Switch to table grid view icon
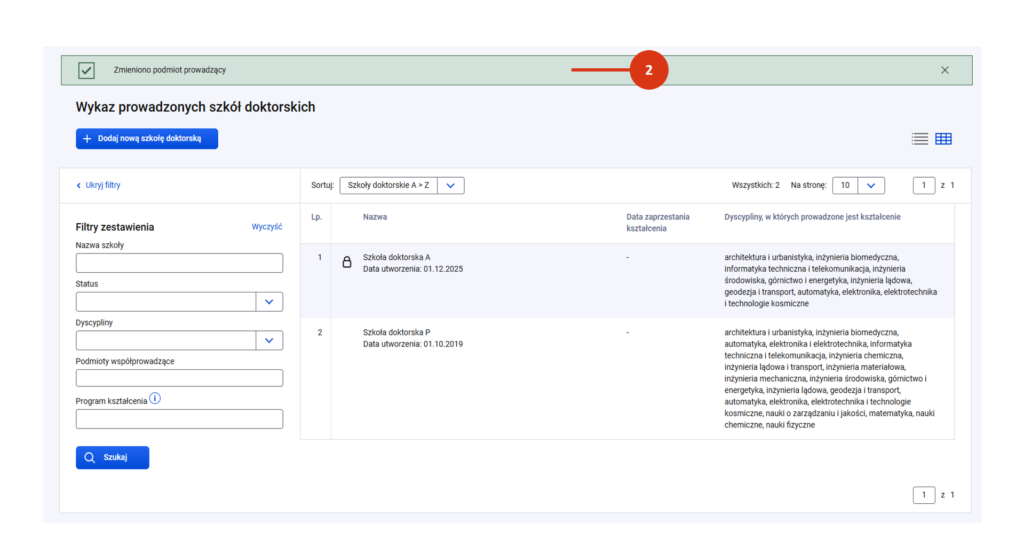Viewport: 1024px width, 555px height. 943,139
